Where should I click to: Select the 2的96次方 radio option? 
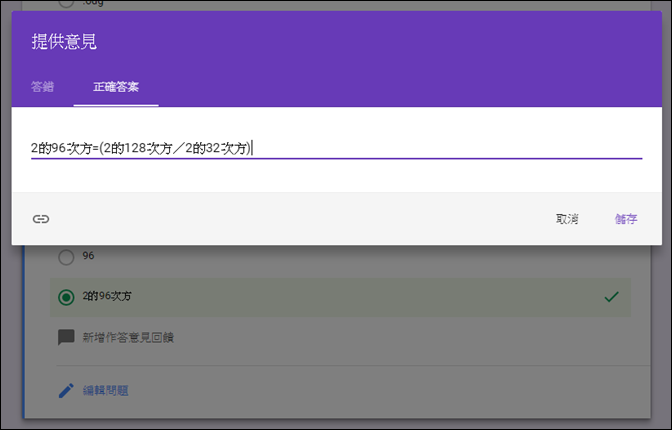(x=66, y=297)
